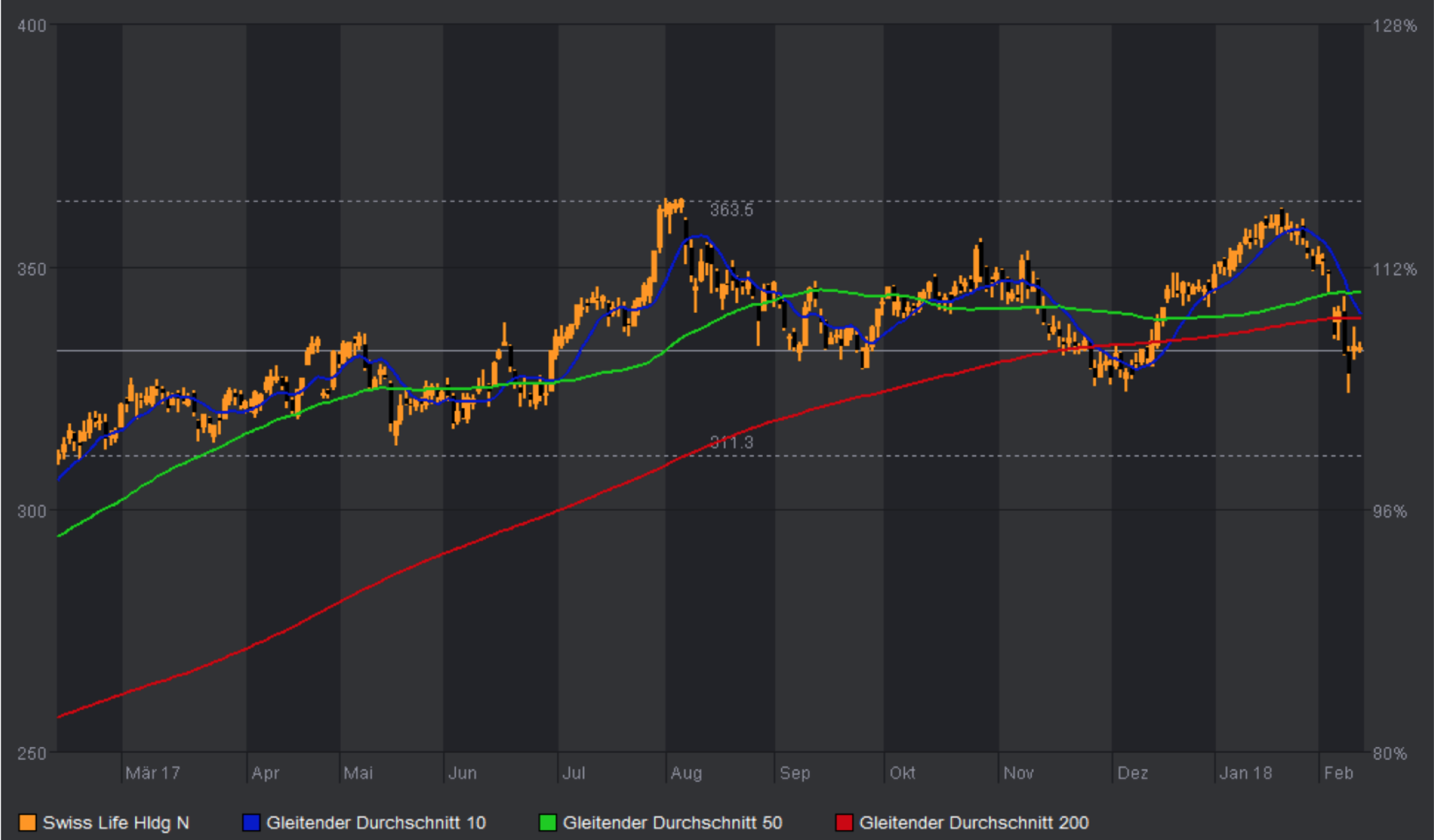The image size is (1434, 840).
Task: Click the blue legend color square
Action: pyautogui.click(x=251, y=822)
